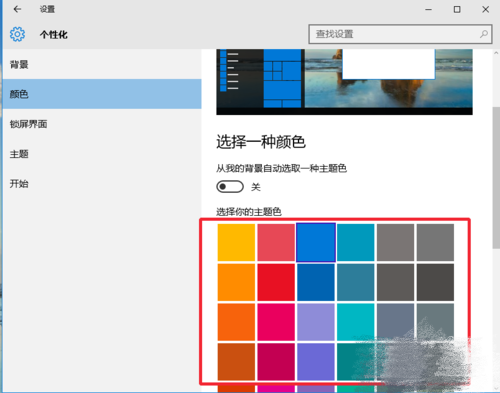The height and width of the screenshot is (393, 500).
Task: Pick the hot pink color swatch
Action: click(276, 322)
